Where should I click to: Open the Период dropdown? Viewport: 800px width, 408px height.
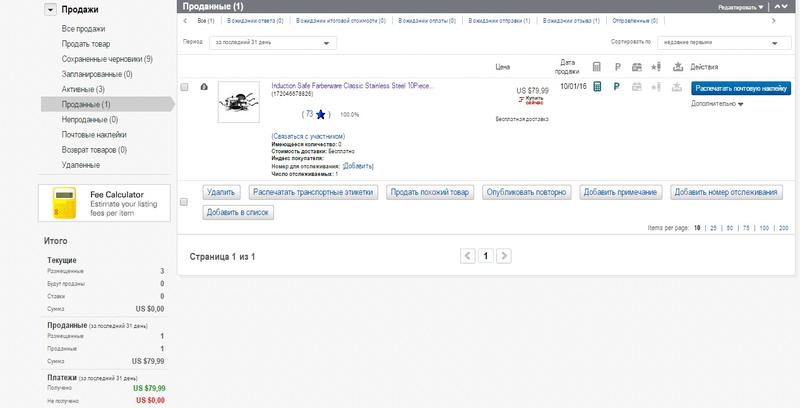click(x=273, y=43)
